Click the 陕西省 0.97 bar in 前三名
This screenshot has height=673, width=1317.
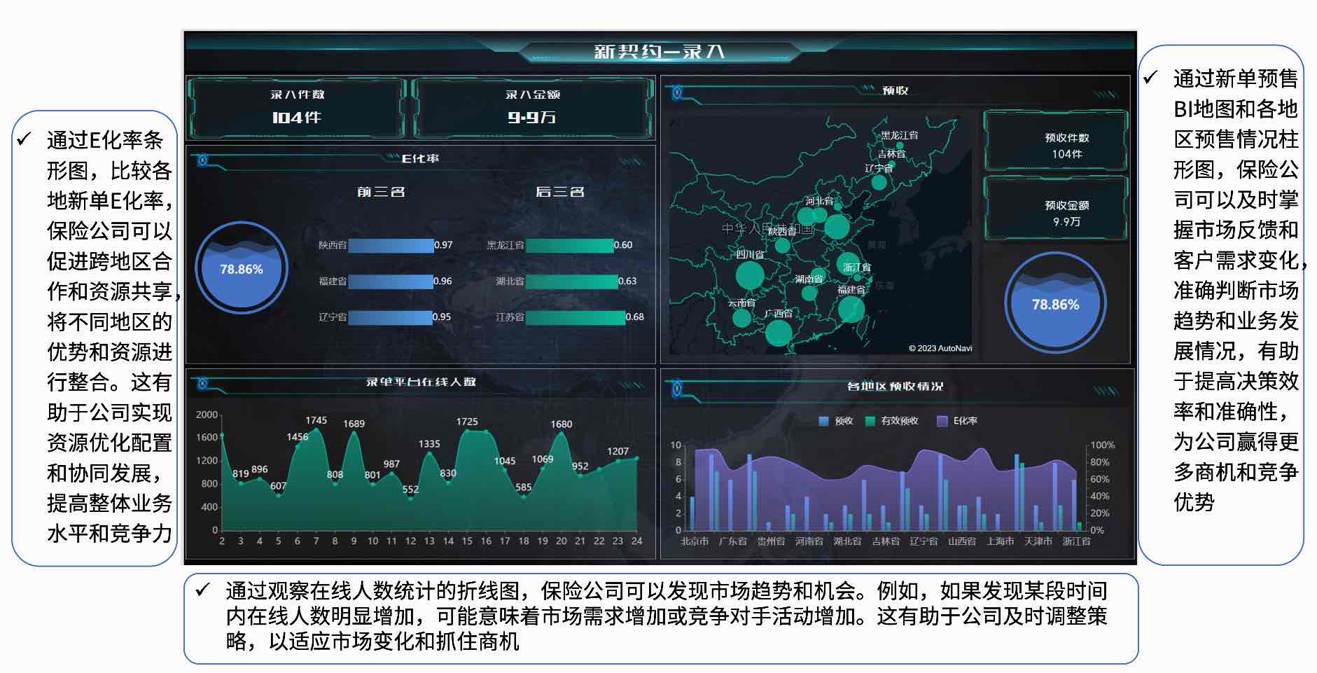coord(391,245)
